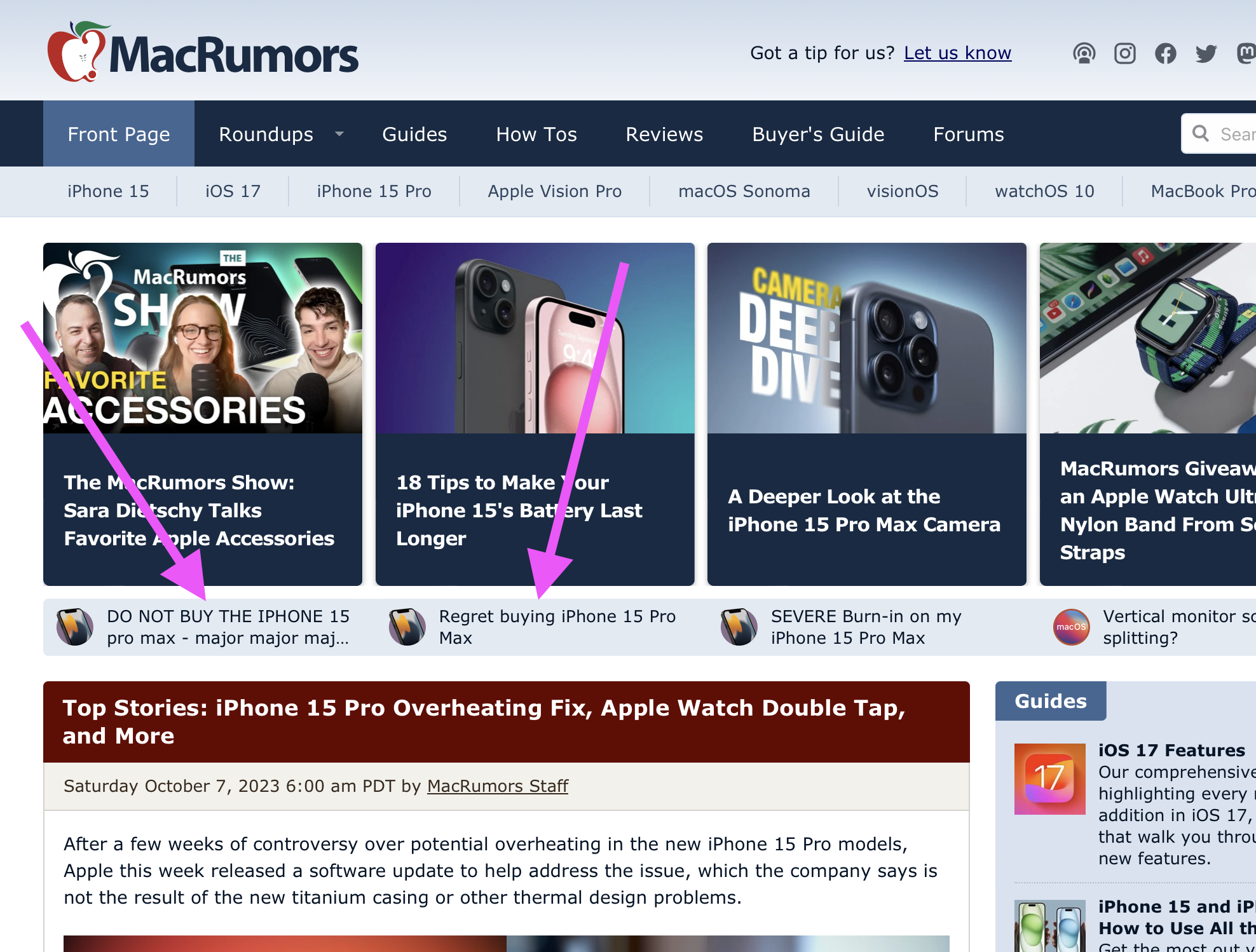Open the MacBook Pro topic link
Viewport: 1256px width, 952px height.
click(1203, 191)
